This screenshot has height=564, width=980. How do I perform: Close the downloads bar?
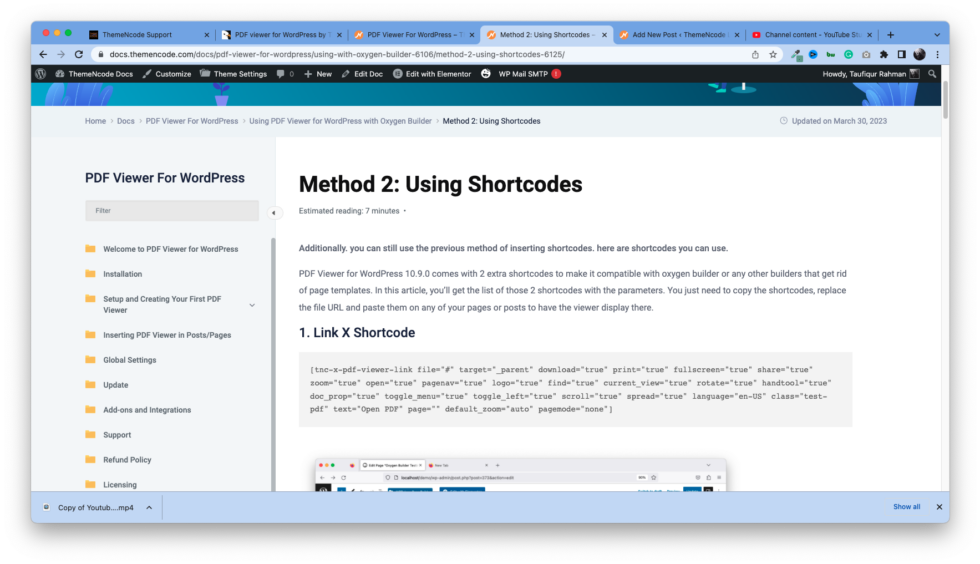tap(939, 507)
